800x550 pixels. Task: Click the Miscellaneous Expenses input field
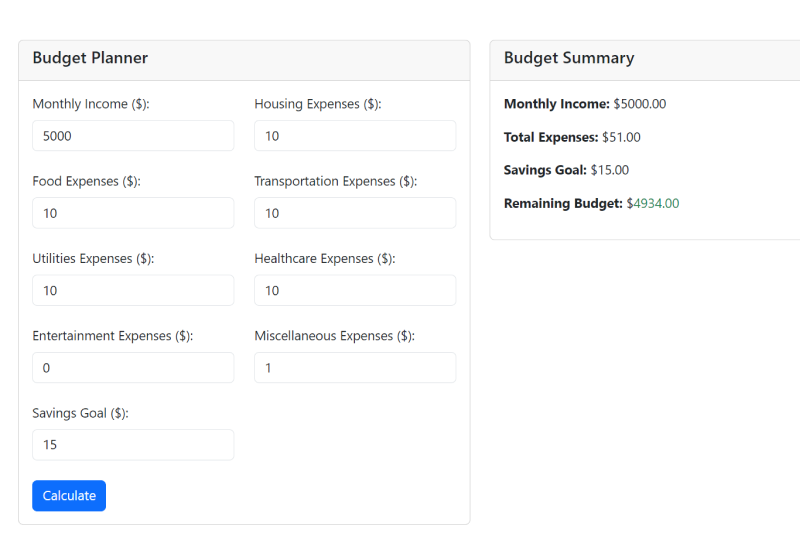[x=355, y=367]
